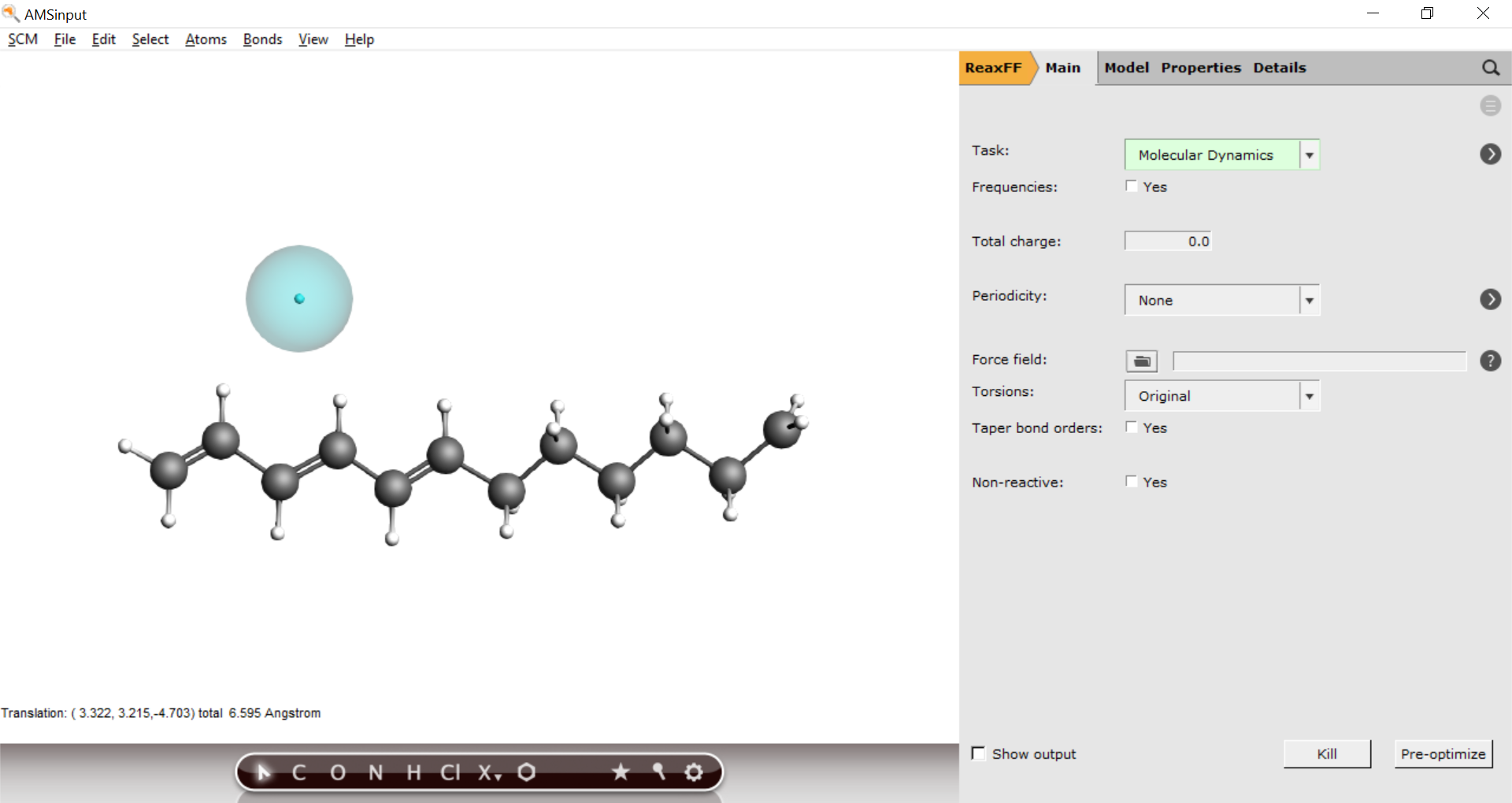Click the Total charge input field
This screenshot has height=803, width=1512.
[x=1168, y=241]
